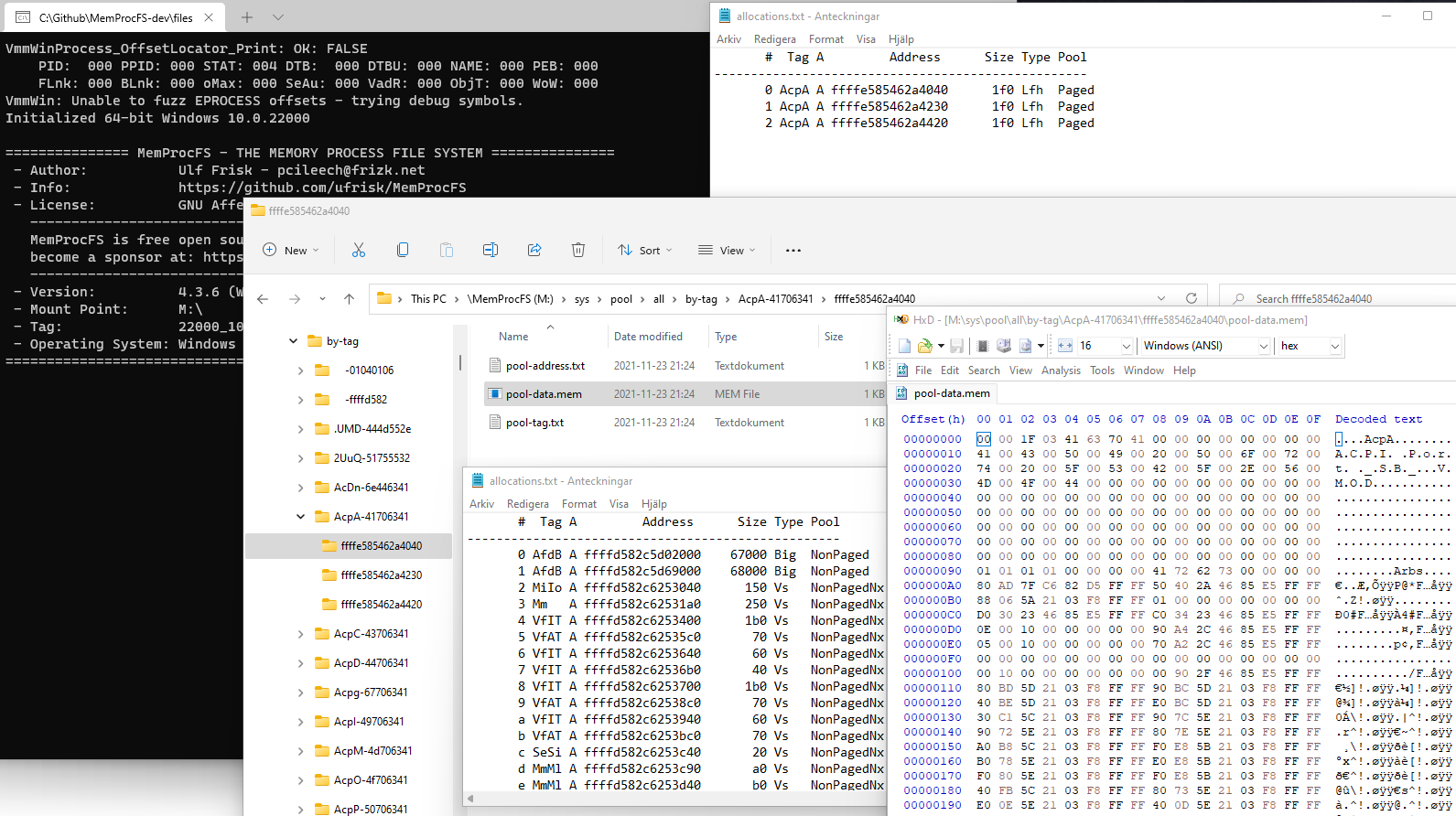The width and height of the screenshot is (1456, 816).
Task: Open the HxD main memory (RAM chip) icon
Action: coord(982,346)
